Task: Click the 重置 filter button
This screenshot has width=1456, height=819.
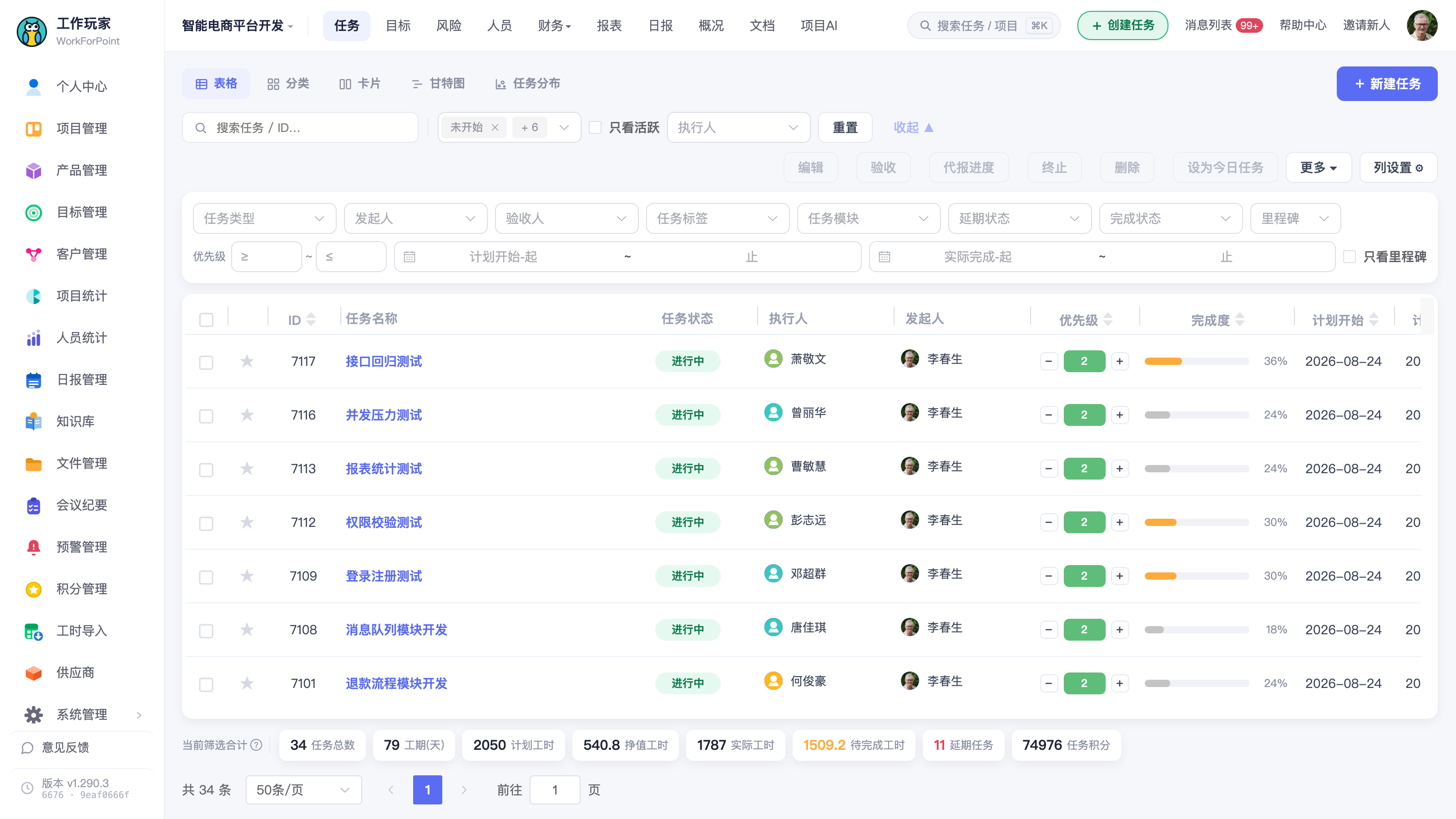Action: click(845, 127)
